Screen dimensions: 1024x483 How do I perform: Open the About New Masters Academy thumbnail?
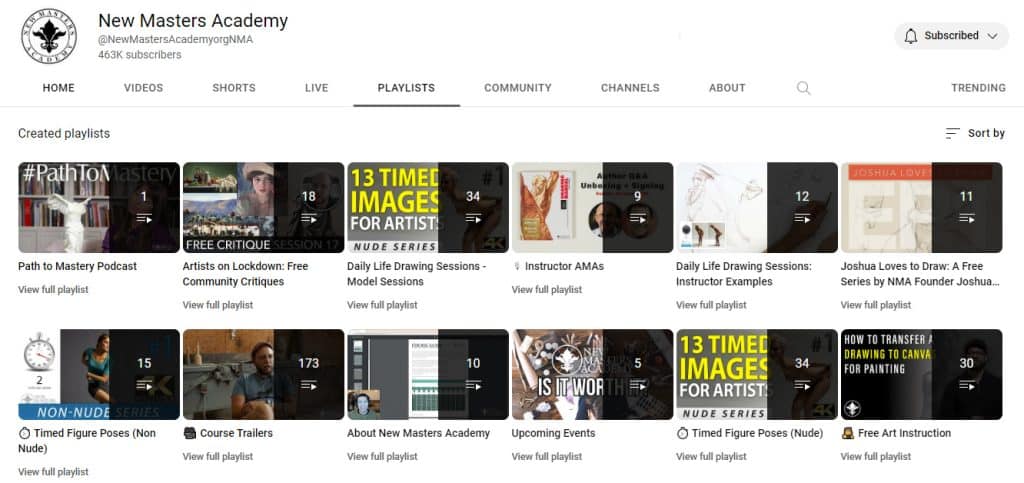pos(428,375)
